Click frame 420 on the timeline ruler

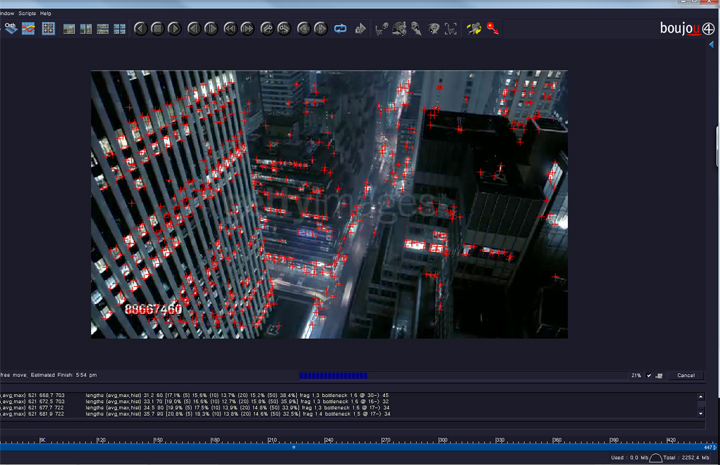tap(671, 440)
